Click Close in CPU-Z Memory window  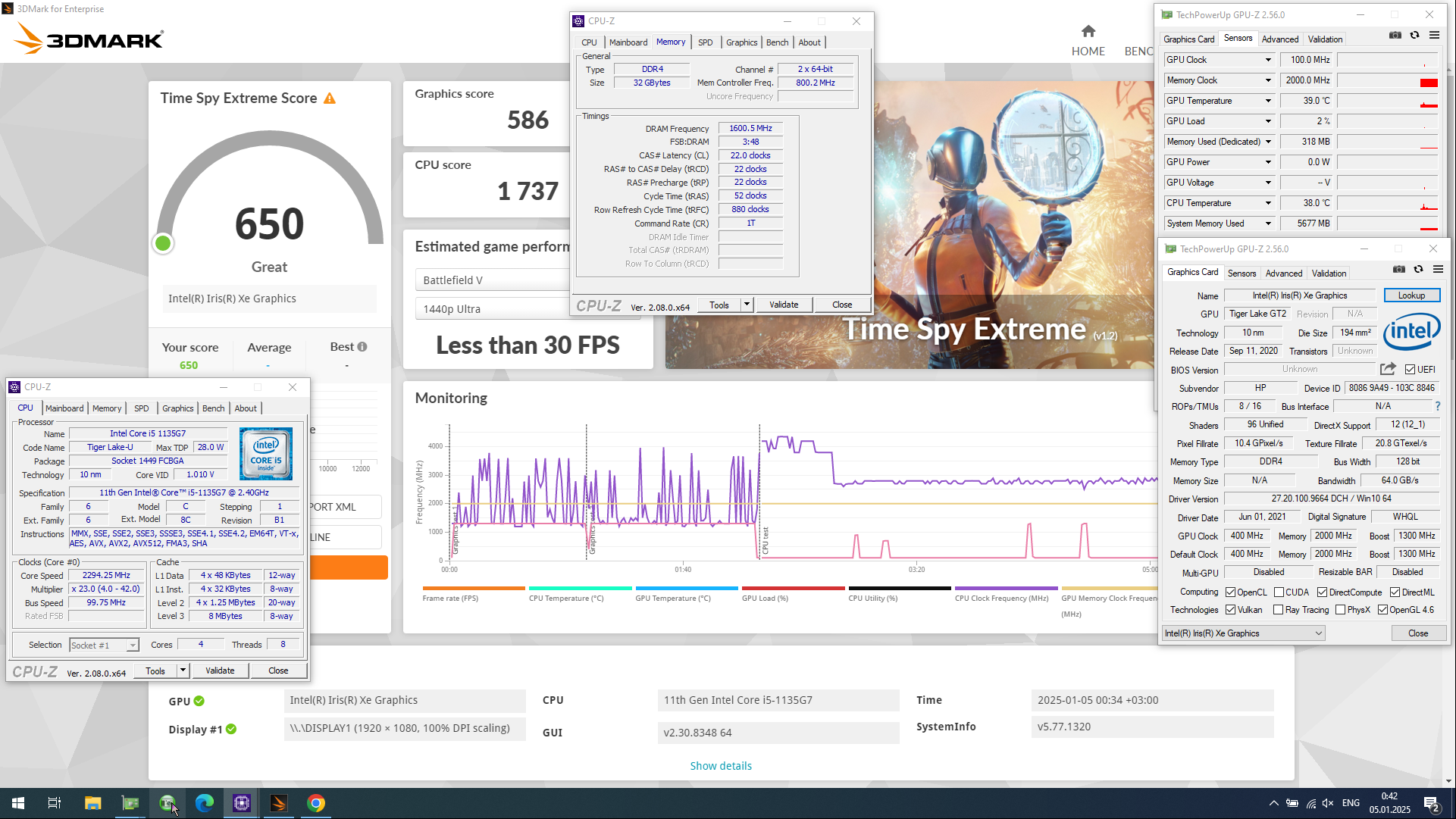(842, 305)
